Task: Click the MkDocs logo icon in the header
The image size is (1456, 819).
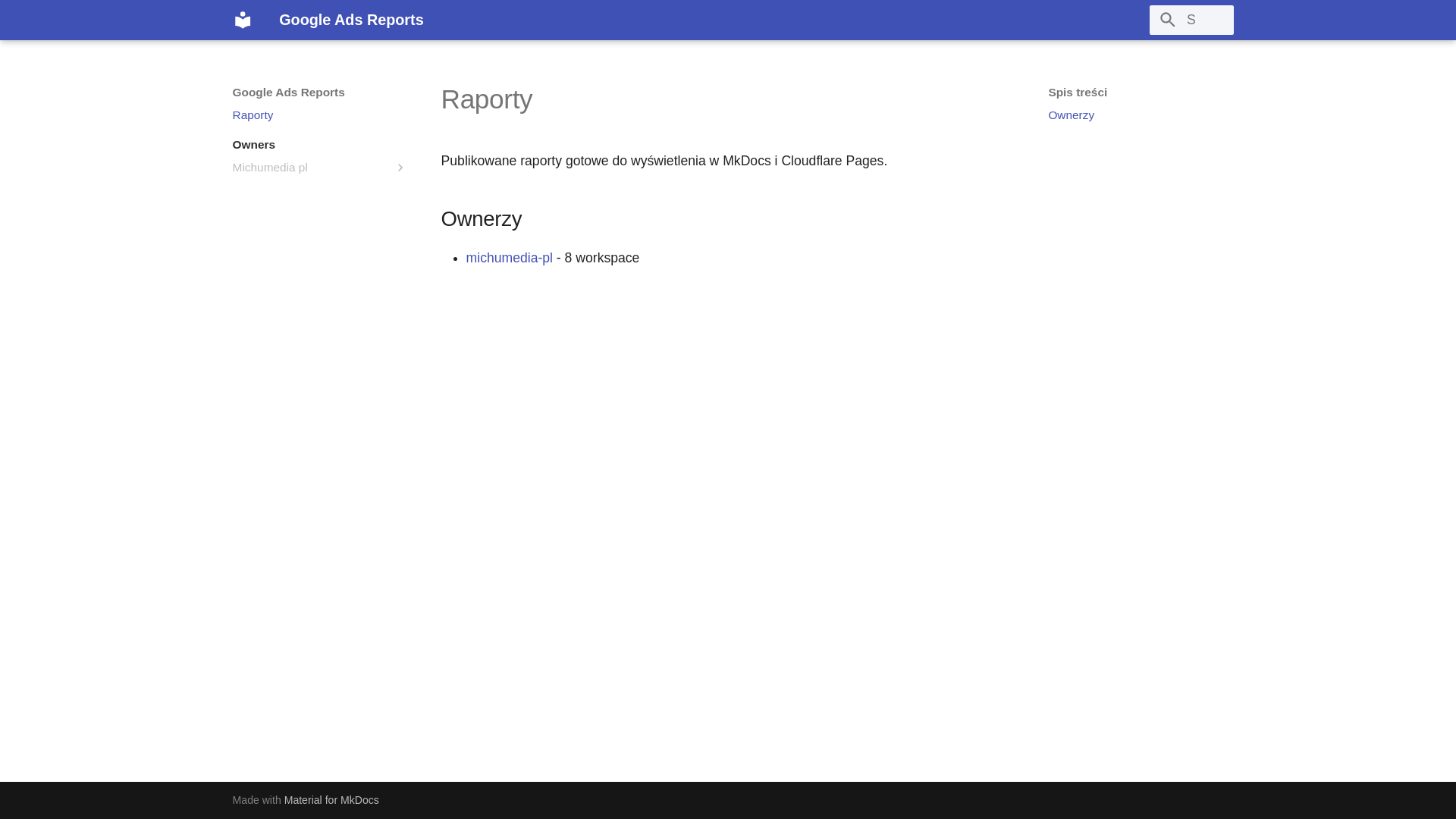Action: [243, 20]
